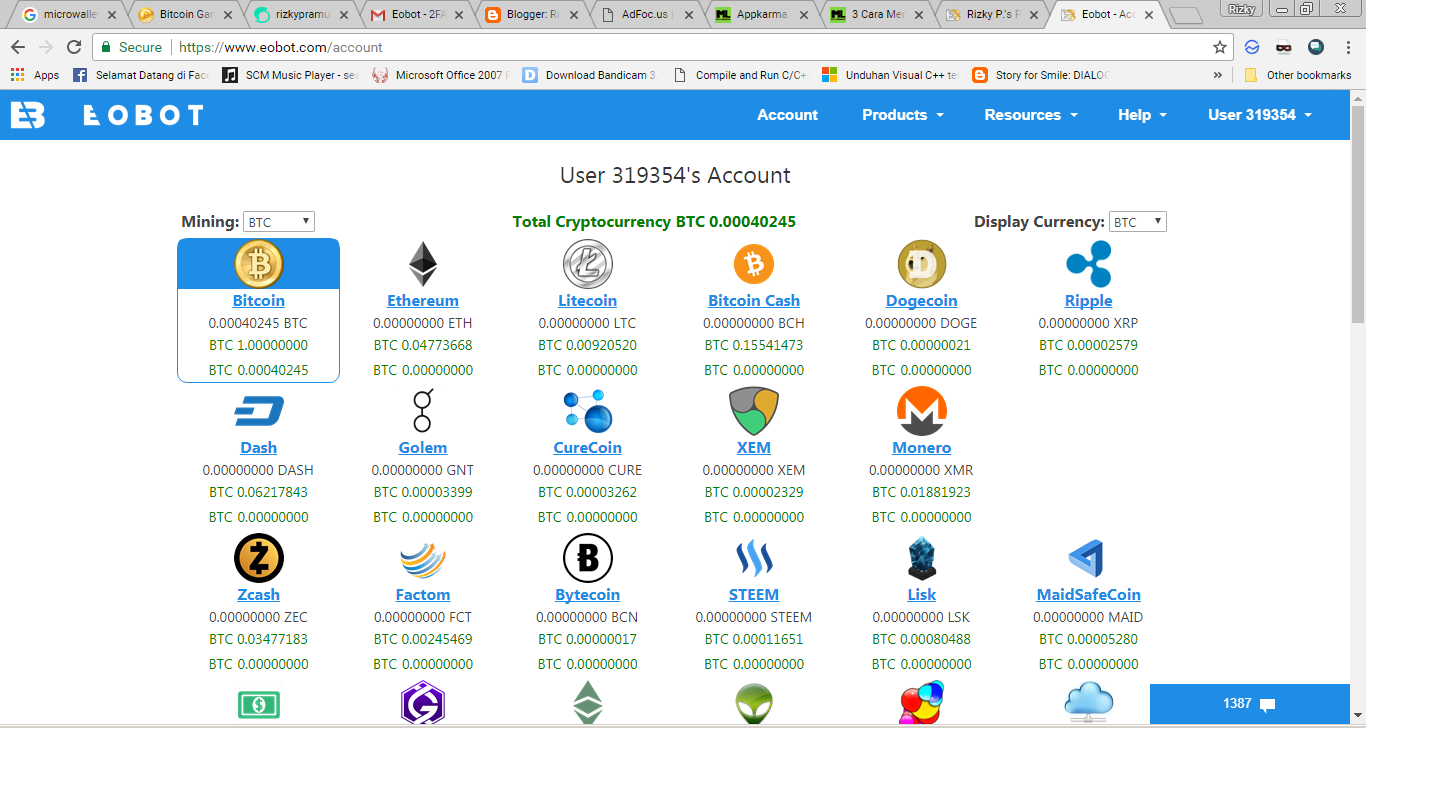Click the STEEM waves icon
Viewport: 1440px width, 810px height.
pyautogui.click(x=754, y=558)
